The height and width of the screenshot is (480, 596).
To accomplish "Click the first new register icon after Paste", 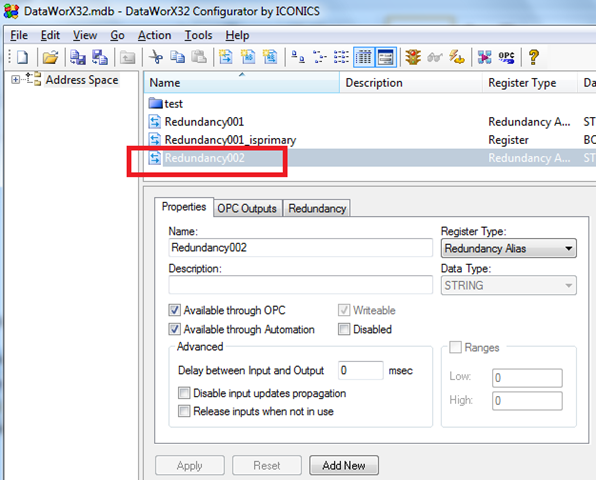I will [x=226, y=57].
